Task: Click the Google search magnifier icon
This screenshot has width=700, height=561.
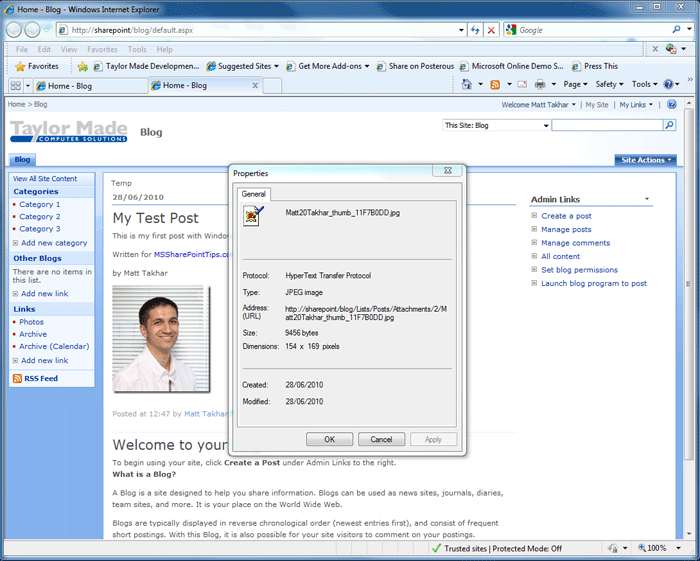Action: point(676,29)
